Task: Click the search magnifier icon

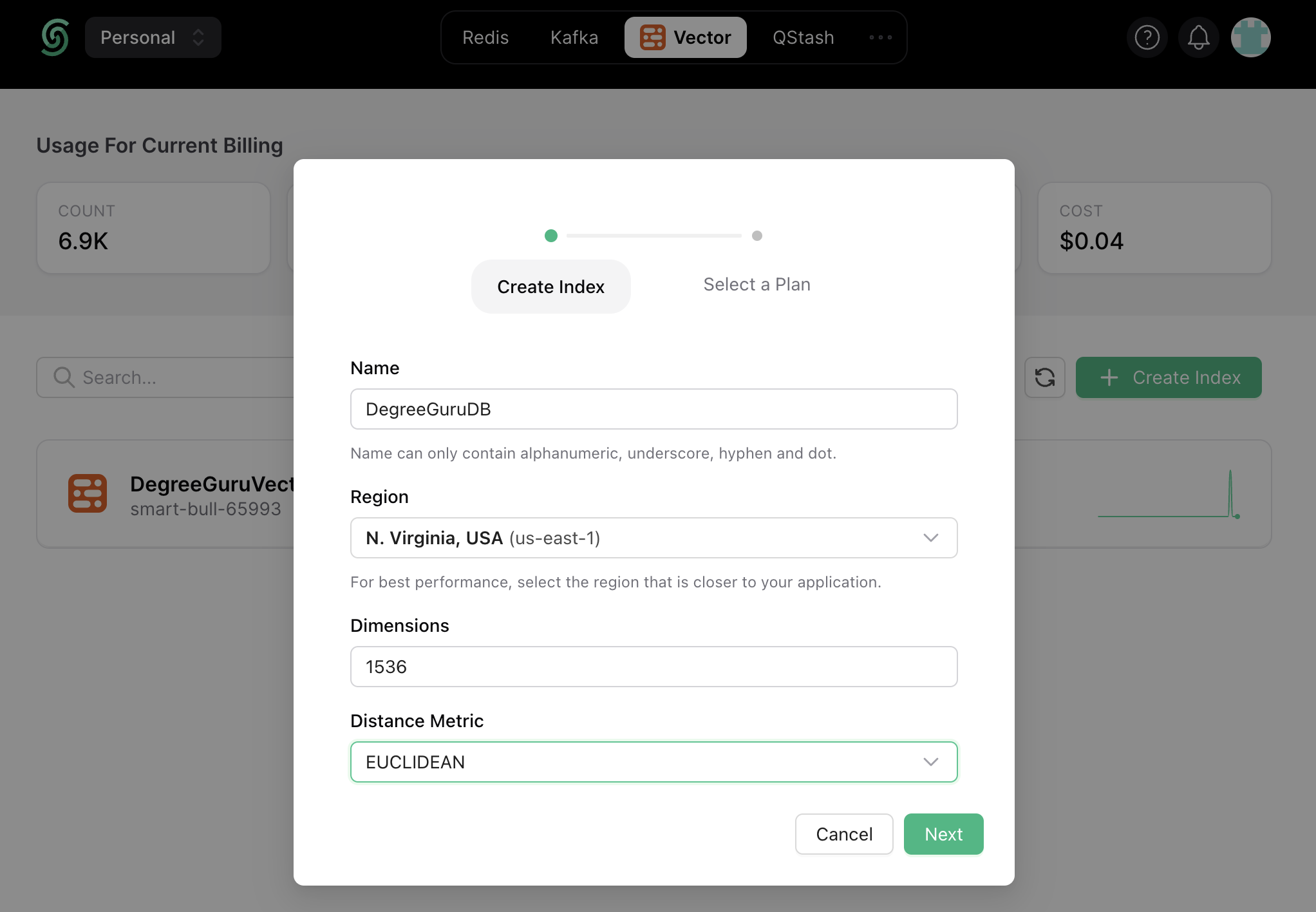Action: pos(64,377)
